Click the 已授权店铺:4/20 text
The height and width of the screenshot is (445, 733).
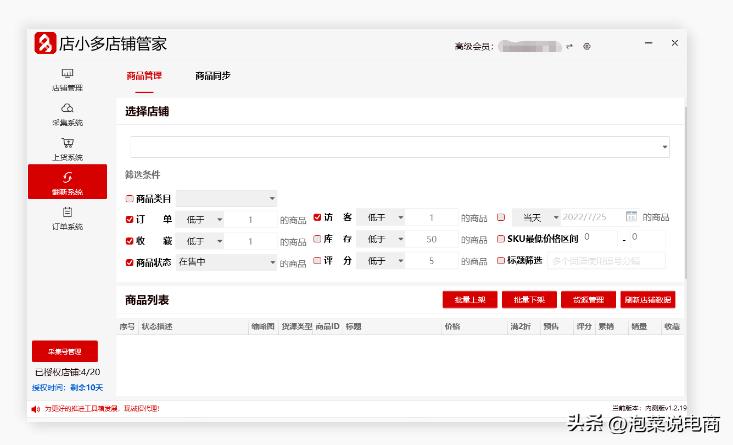(x=67, y=372)
